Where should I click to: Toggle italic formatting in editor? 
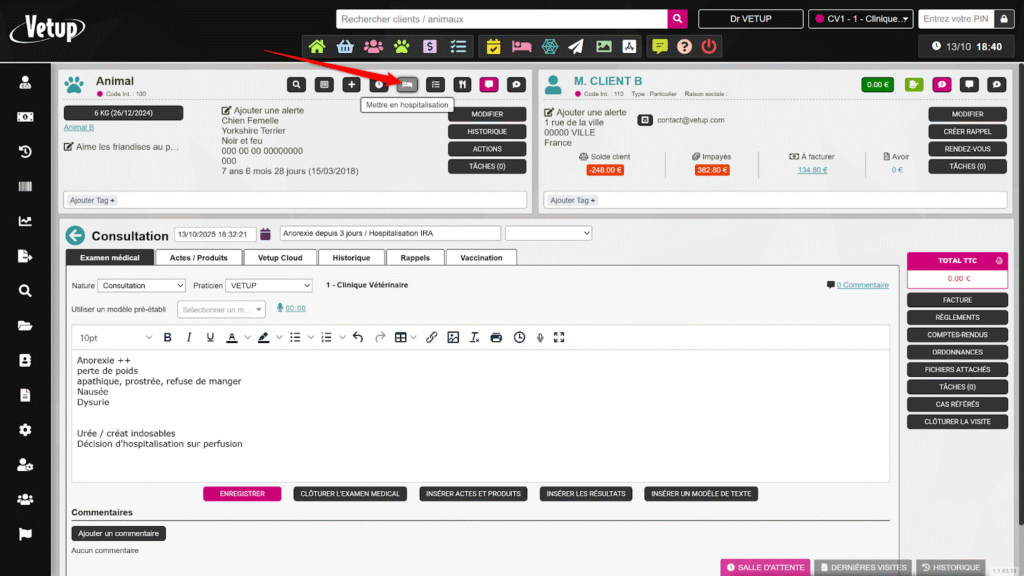[x=189, y=337]
